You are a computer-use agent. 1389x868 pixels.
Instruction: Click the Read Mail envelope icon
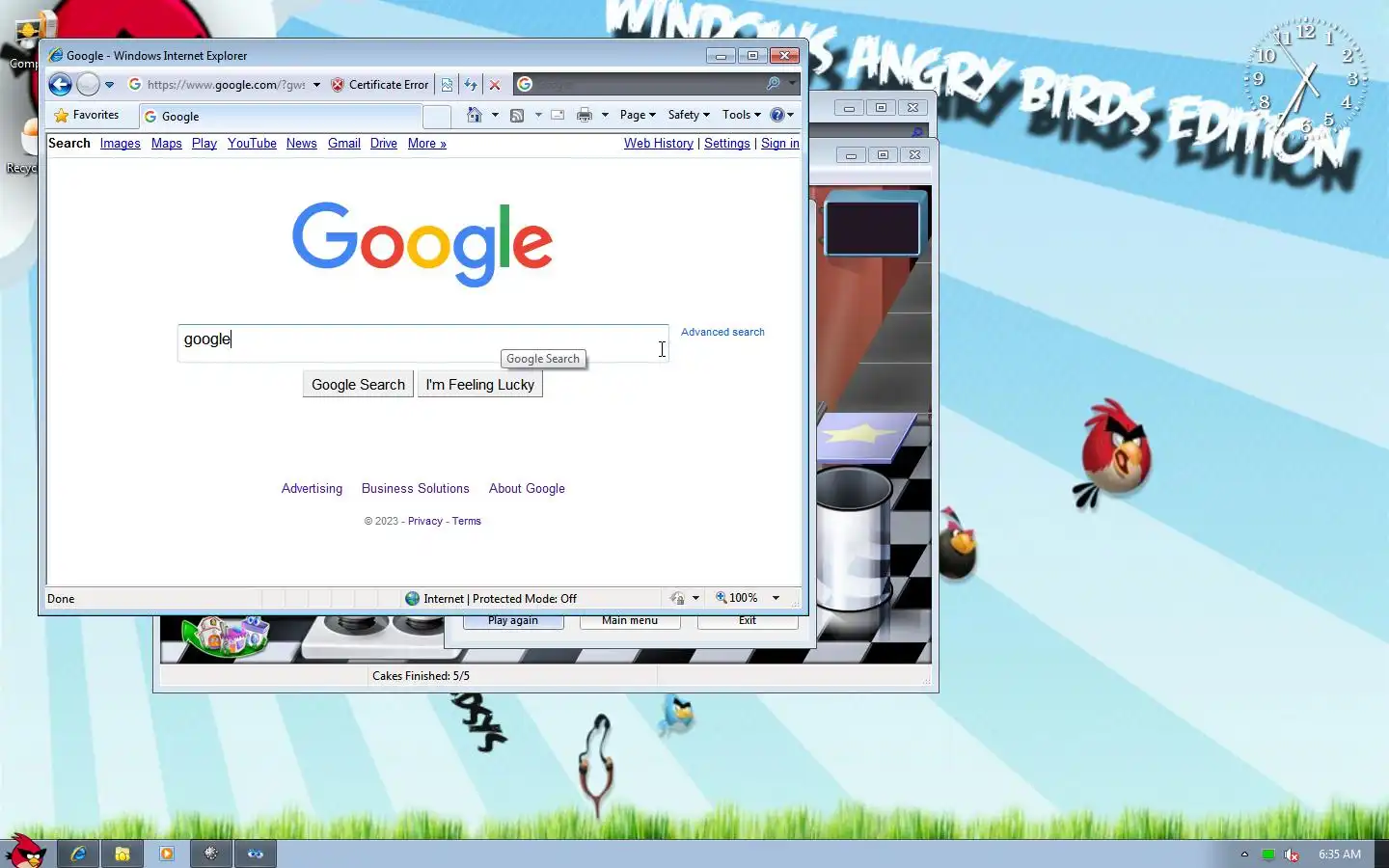pos(558,115)
